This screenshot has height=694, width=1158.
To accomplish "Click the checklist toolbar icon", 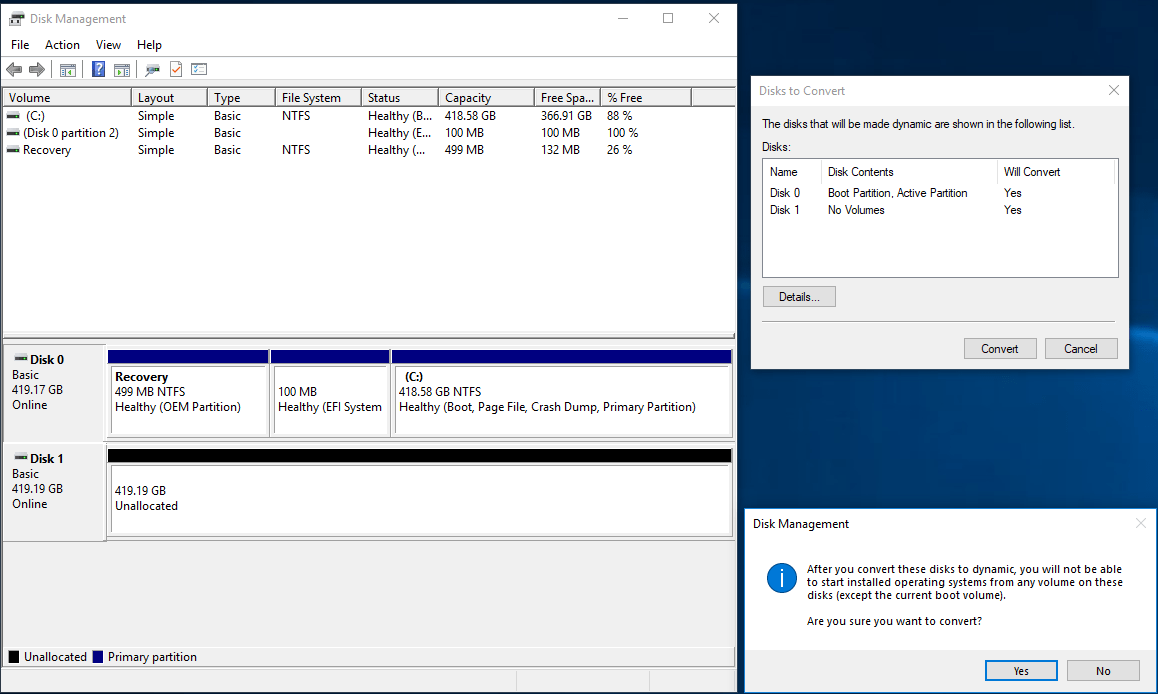I will (x=199, y=69).
